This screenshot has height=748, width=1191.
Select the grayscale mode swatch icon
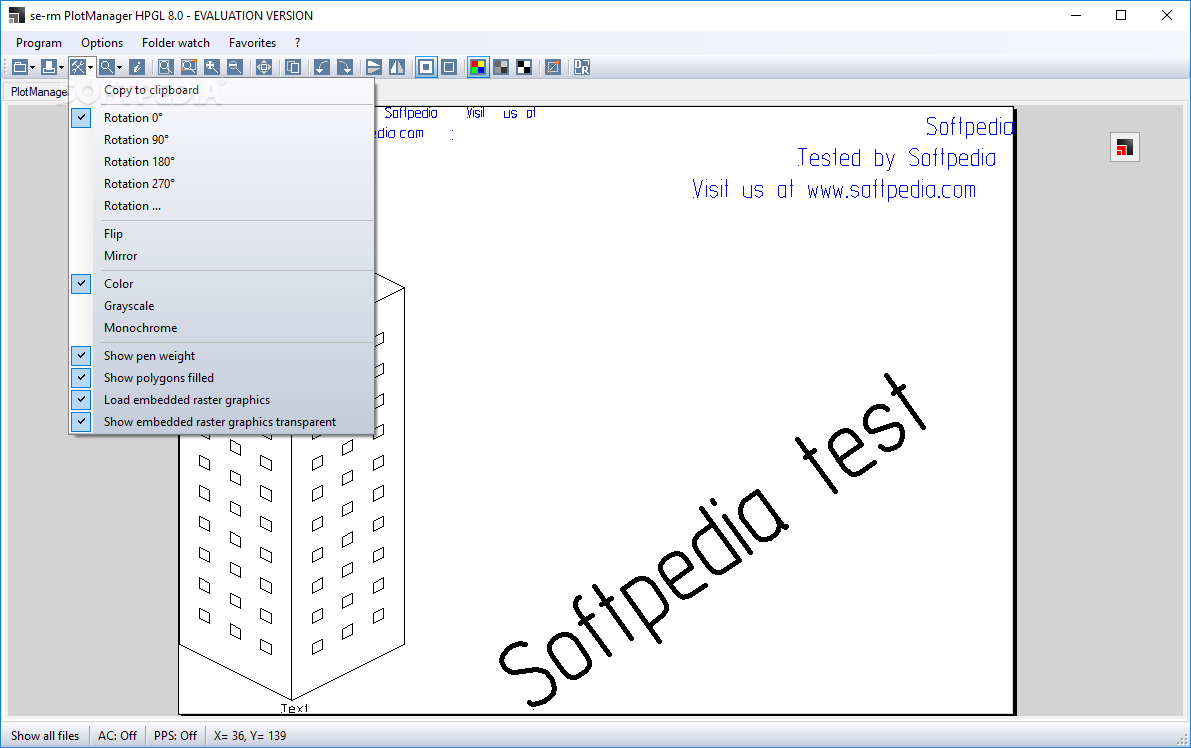tap(501, 68)
